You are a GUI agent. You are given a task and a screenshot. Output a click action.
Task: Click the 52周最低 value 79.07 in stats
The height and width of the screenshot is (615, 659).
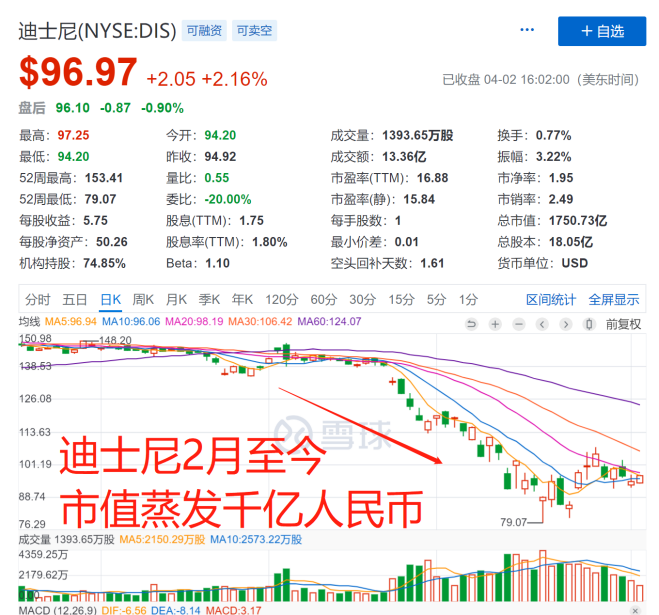pyautogui.click(x=100, y=199)
